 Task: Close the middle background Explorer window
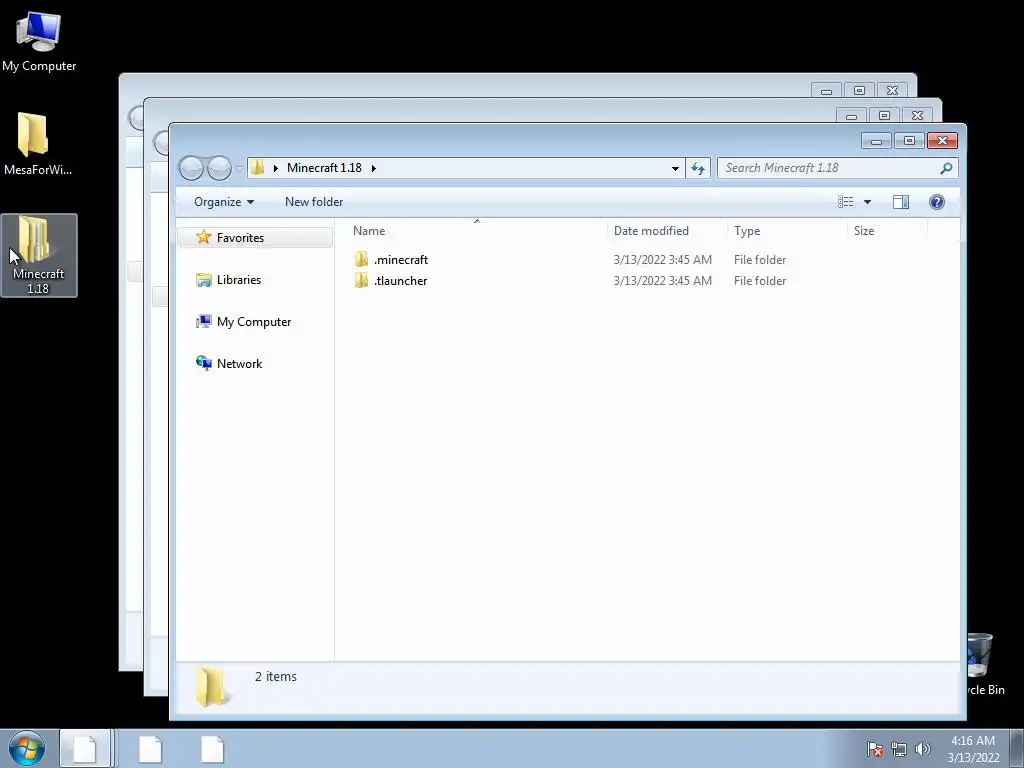click(917, 116)
